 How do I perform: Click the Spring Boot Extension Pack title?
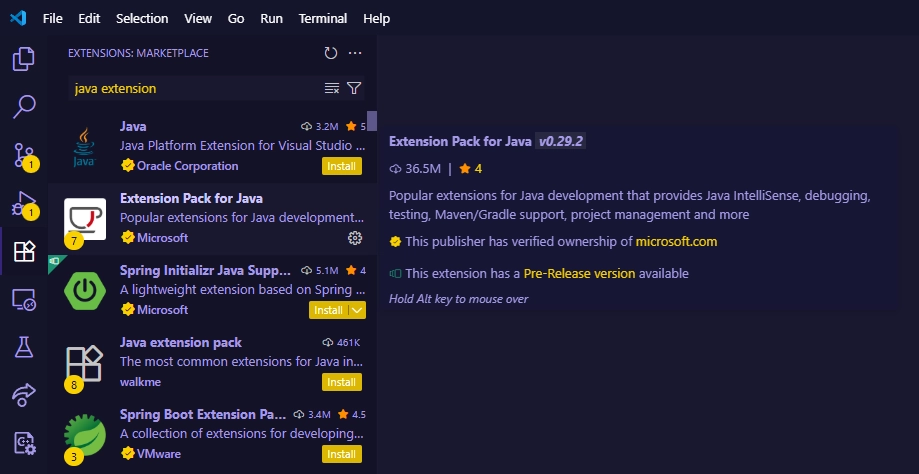203,414
